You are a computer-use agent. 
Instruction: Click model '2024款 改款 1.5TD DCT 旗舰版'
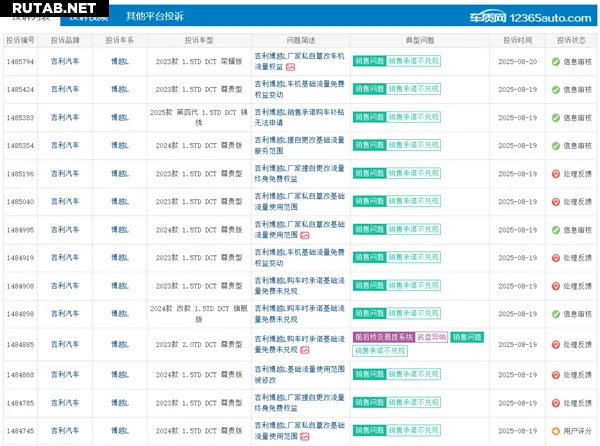(x=199, y=314)
